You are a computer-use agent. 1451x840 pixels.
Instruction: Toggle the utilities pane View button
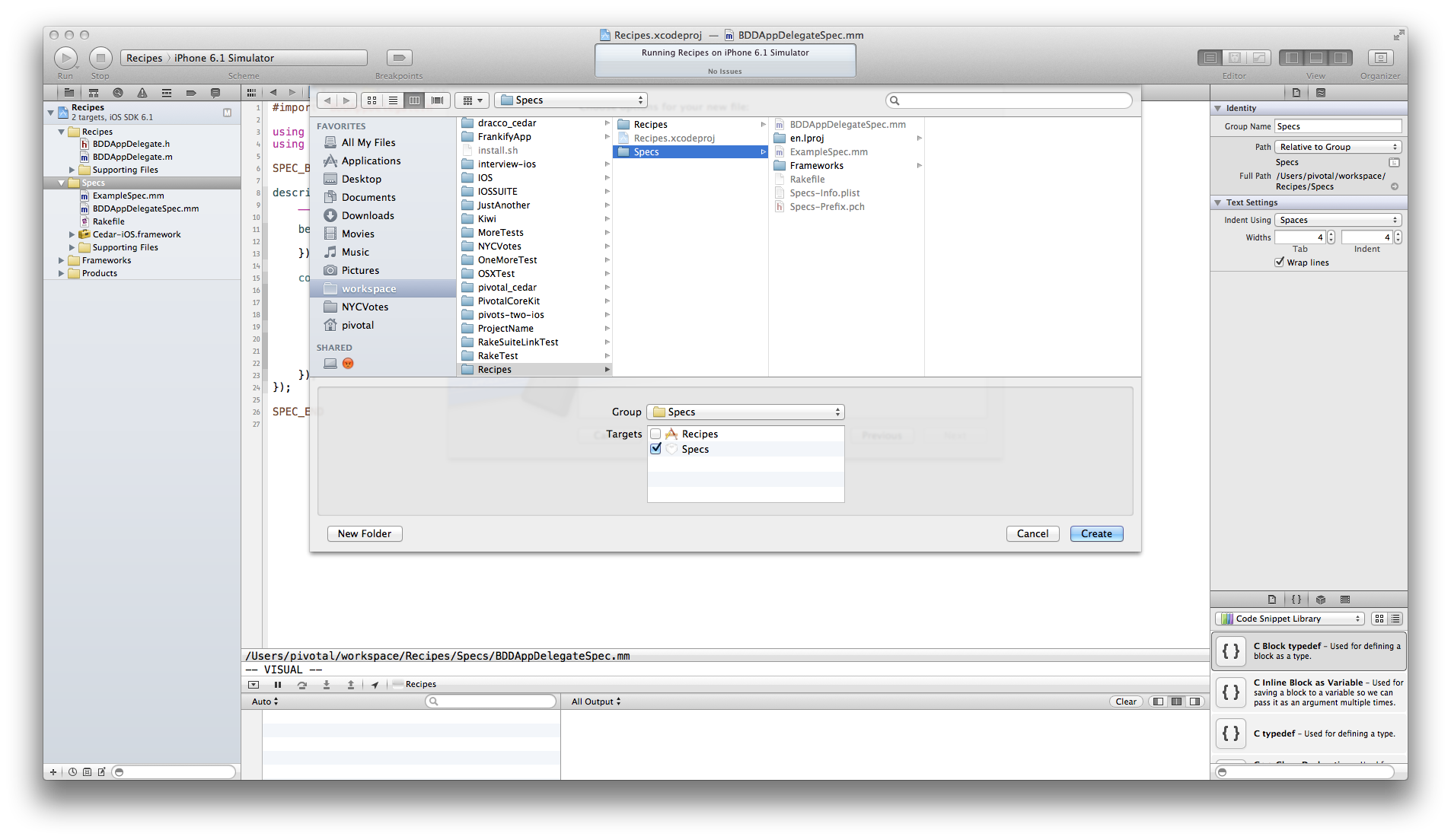[1341, 58]
